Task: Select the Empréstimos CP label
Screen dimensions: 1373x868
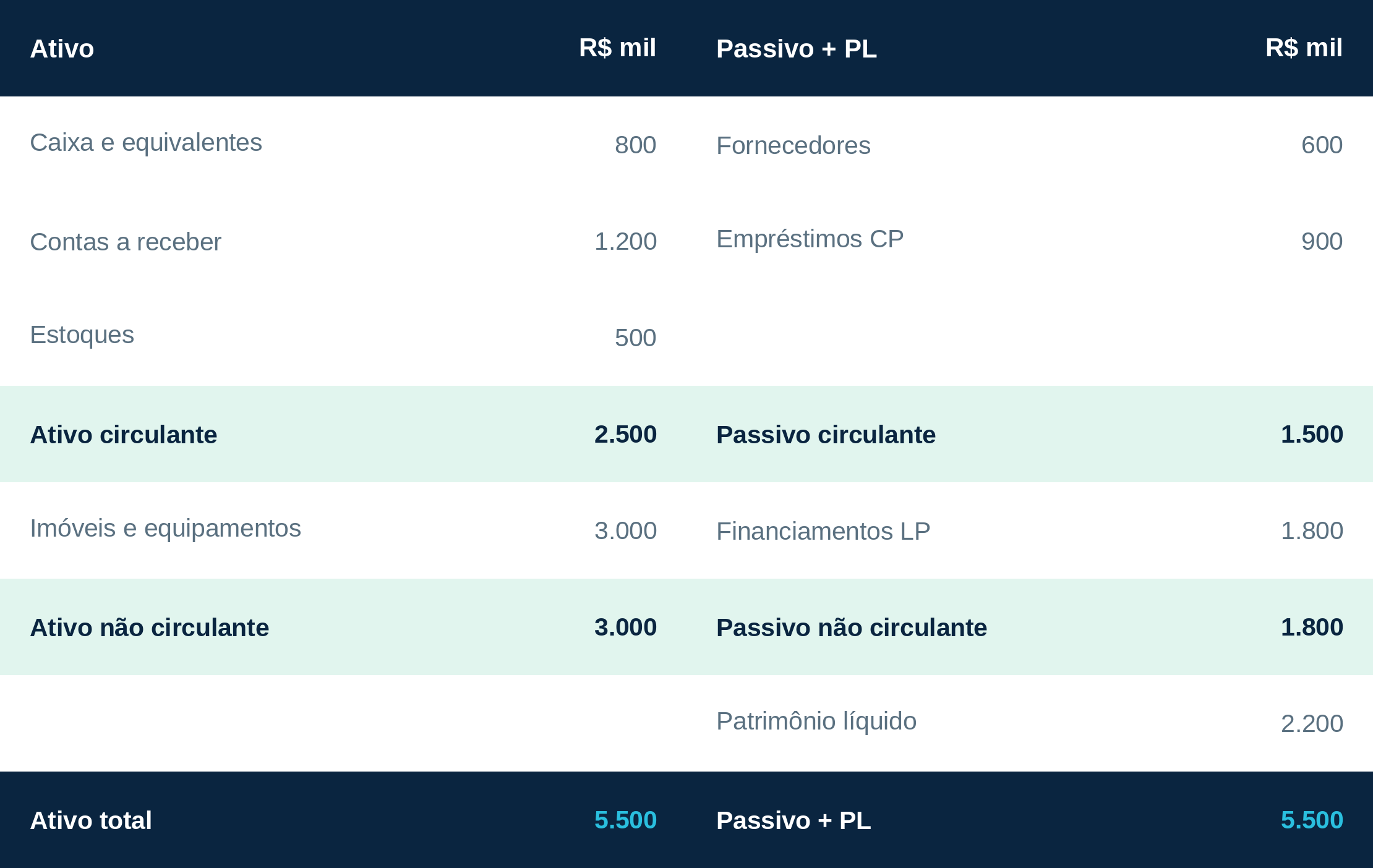Action: [x=810, y=240]
